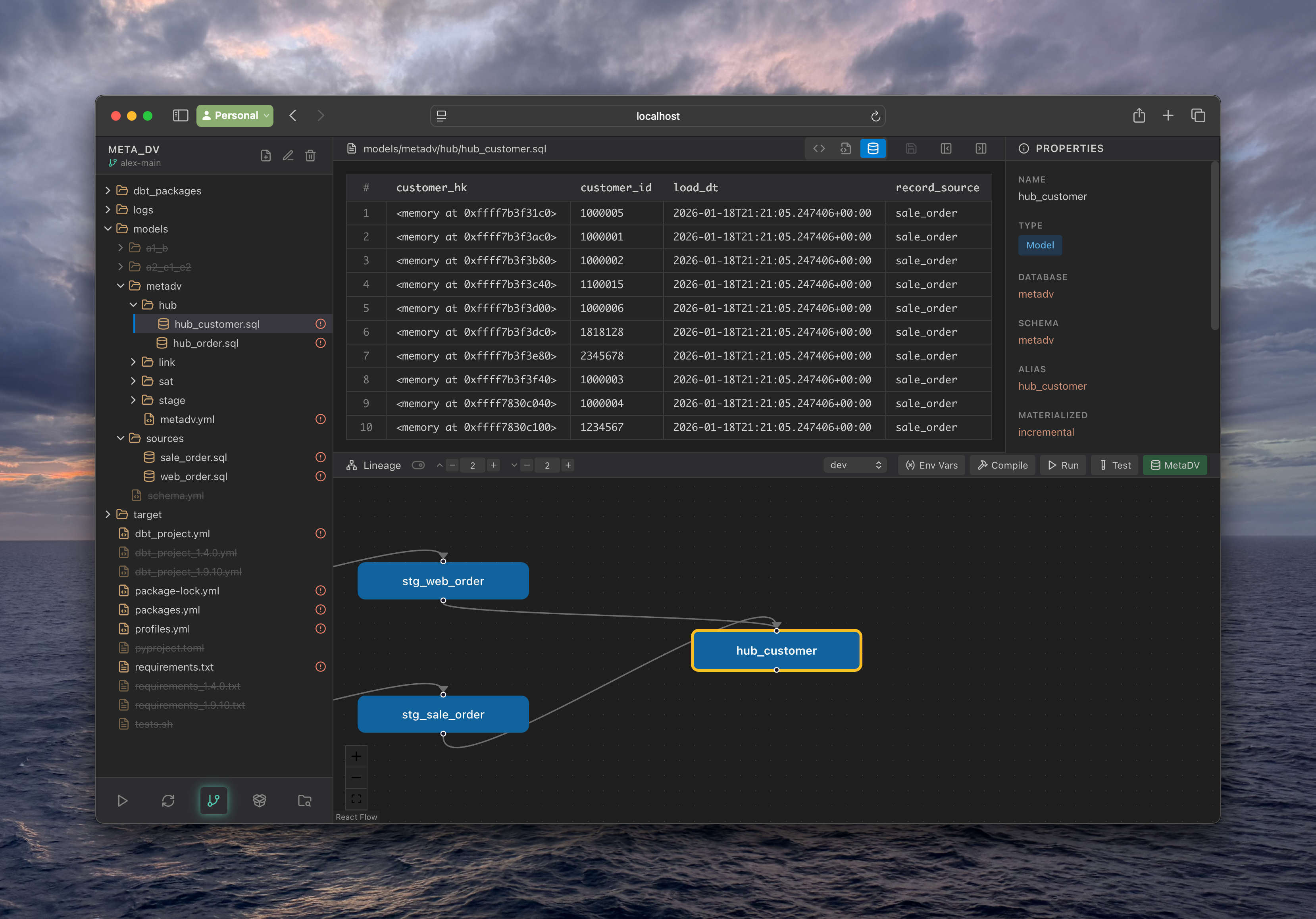Screen dimensions: 1316x919
Task: Collapse left panel using header icon
Action: (x=946, y=148)
